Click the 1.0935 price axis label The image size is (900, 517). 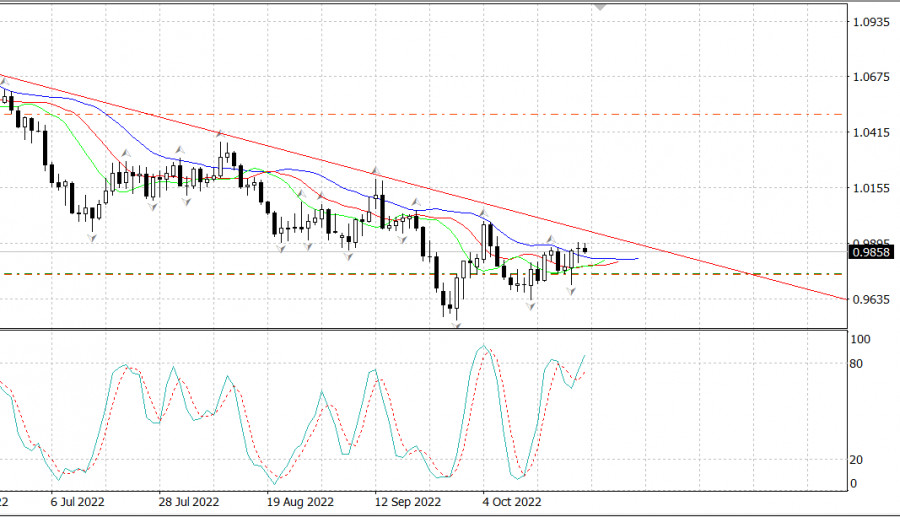tap(869, 21)
